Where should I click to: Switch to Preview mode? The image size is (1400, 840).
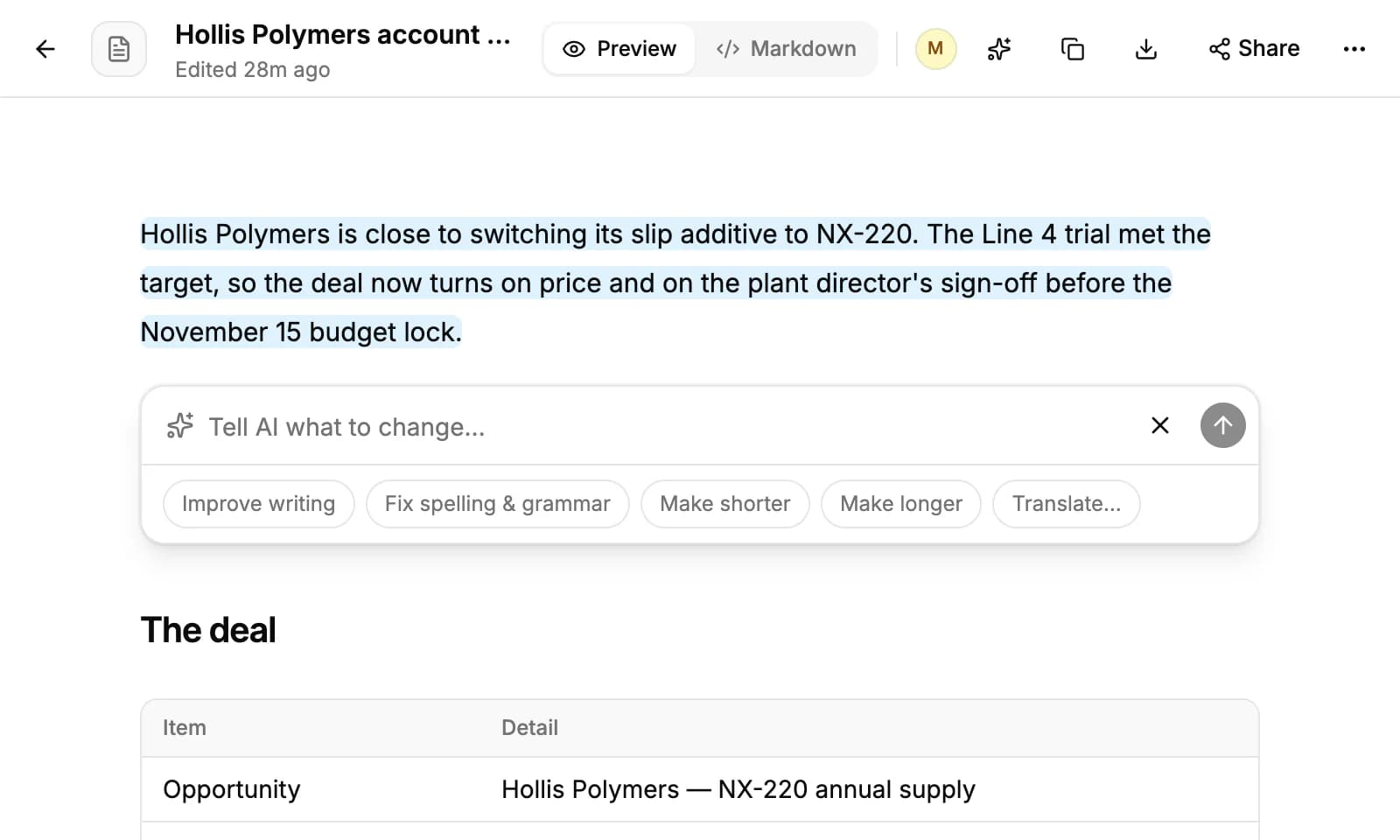[619, 49]
